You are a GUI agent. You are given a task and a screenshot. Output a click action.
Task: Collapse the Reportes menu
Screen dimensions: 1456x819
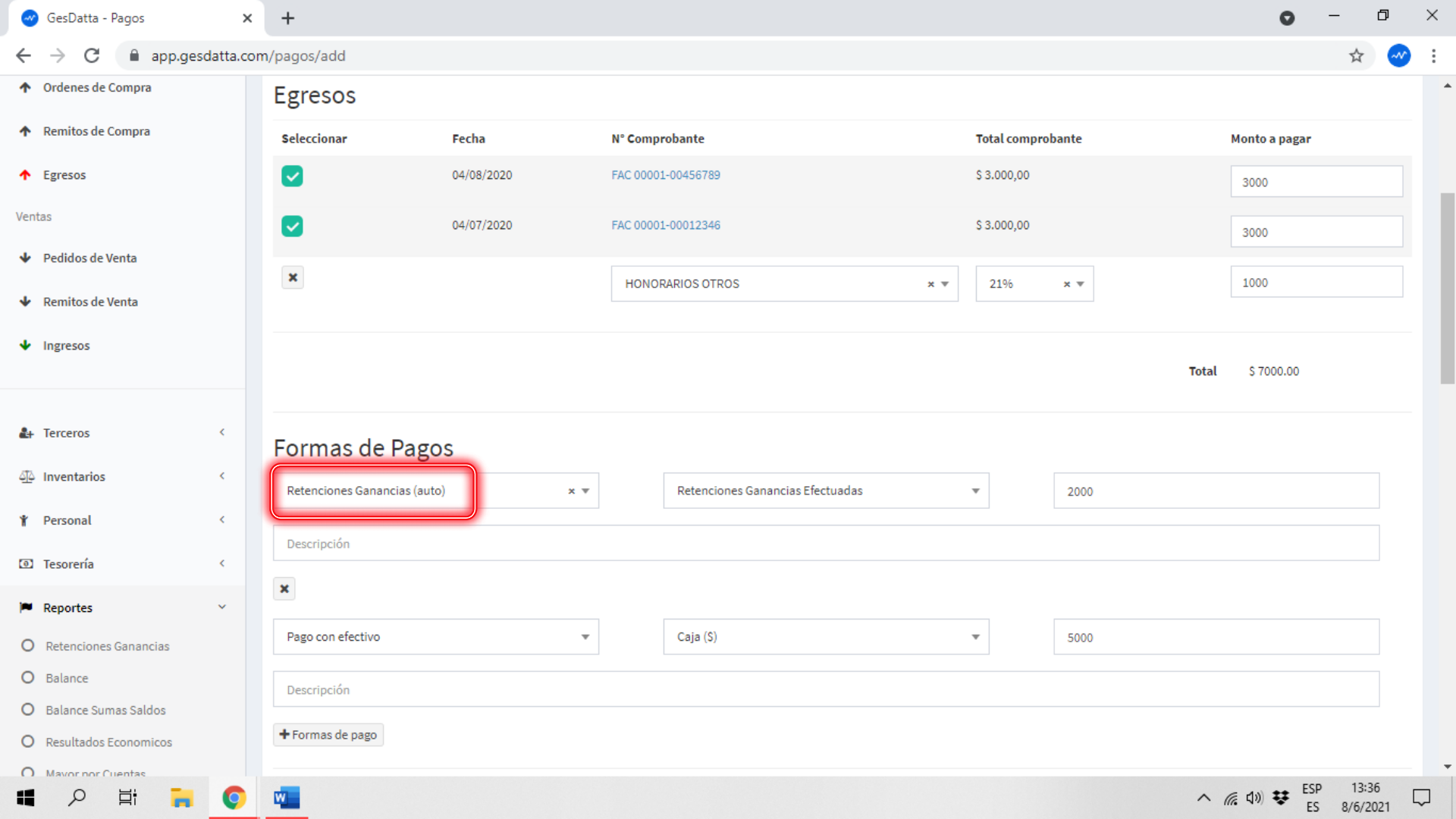122,608
